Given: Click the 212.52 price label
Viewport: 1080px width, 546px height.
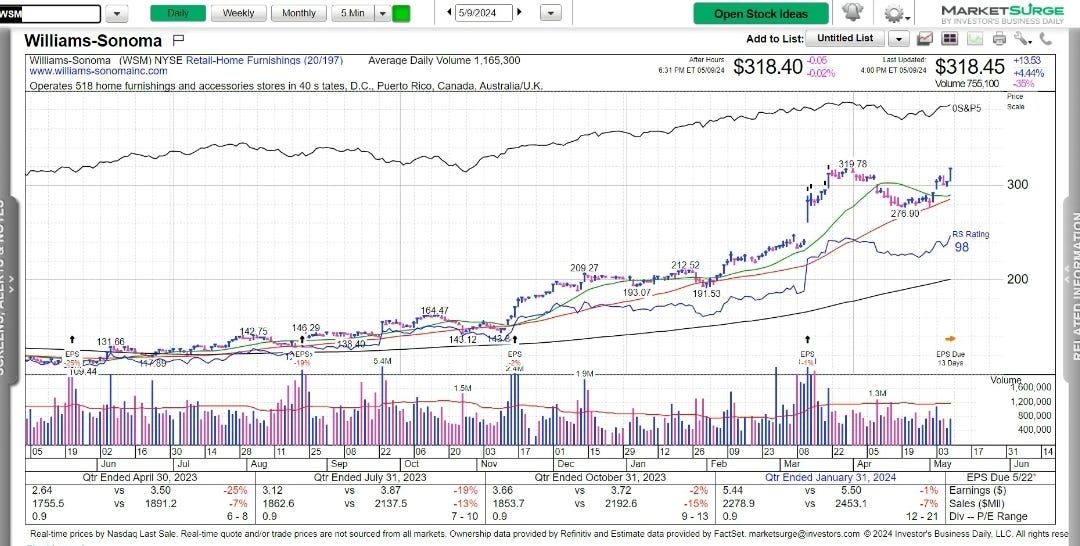Looking at the screenshot, I should 685,265.
